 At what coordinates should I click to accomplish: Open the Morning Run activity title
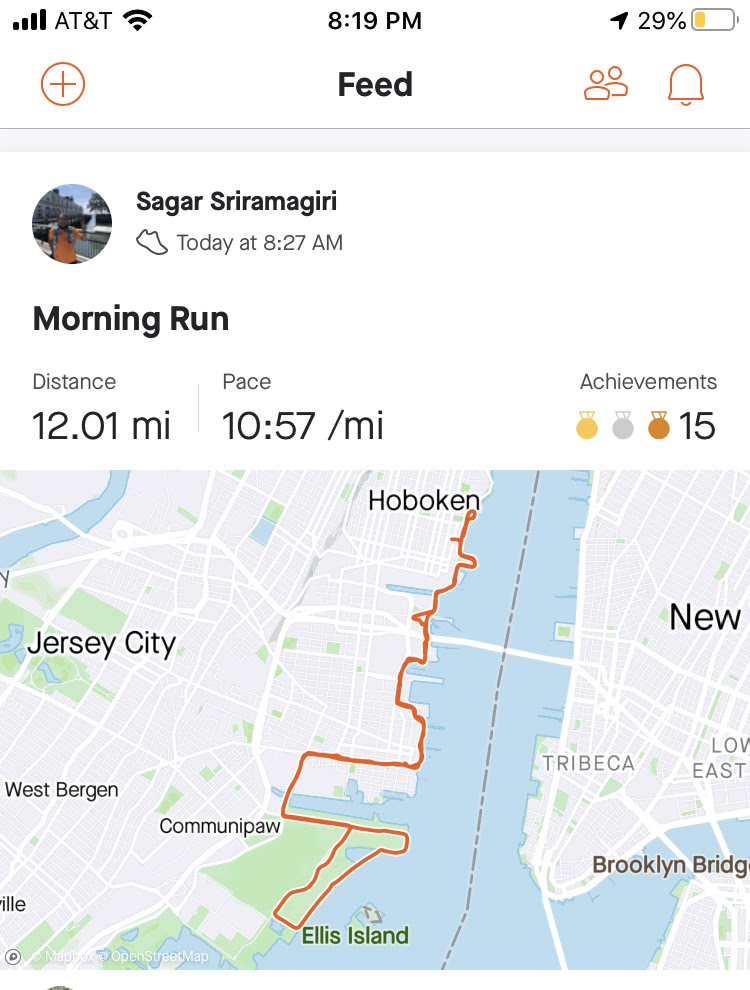(131, 319)
